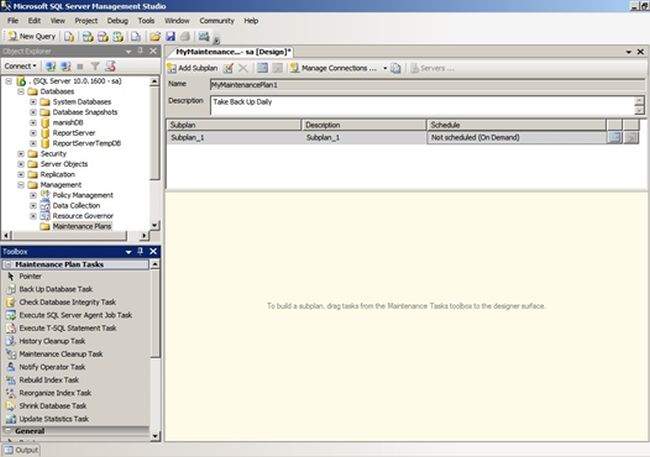Close the Toolbox panel

tap(153, 251)
